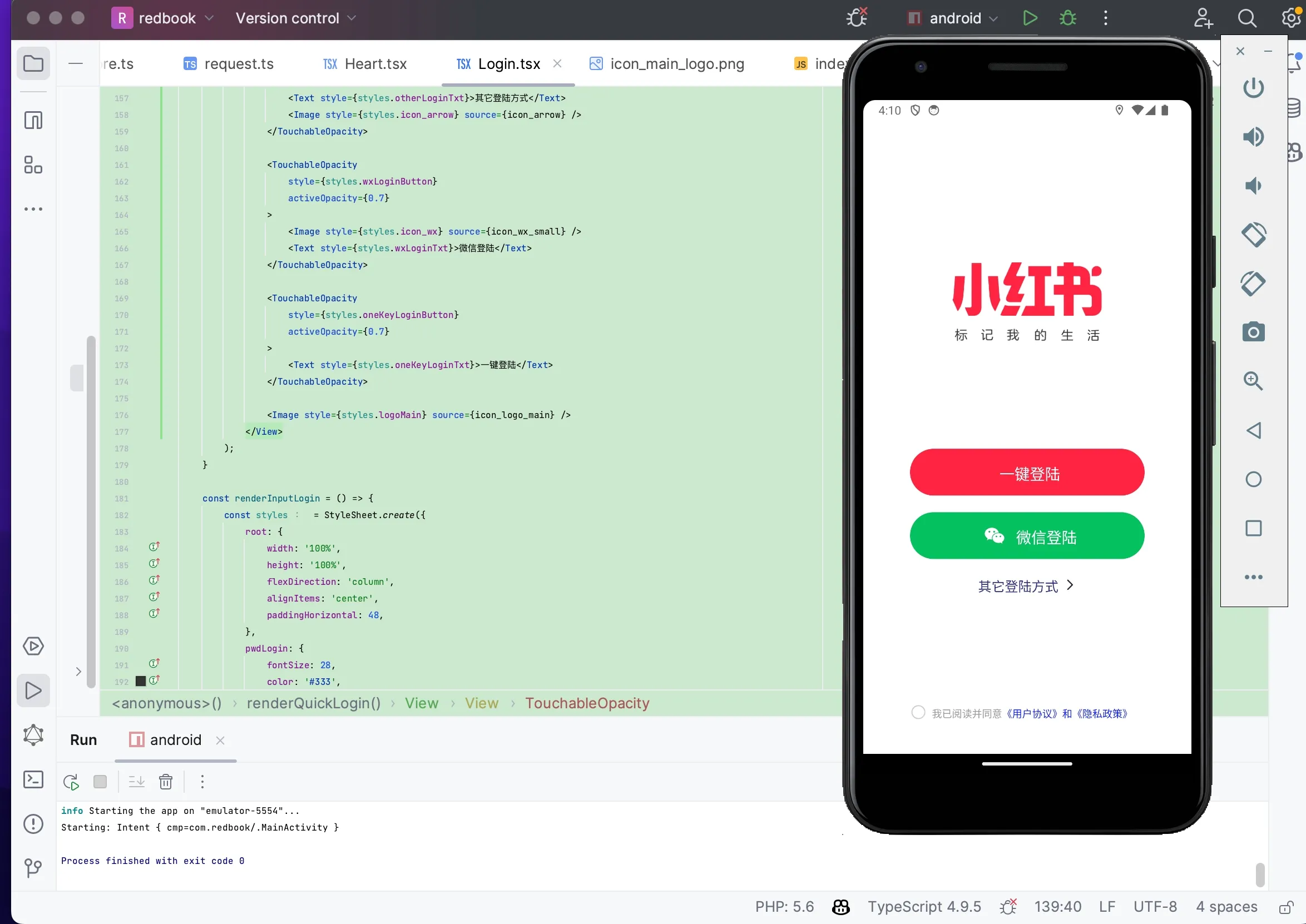Check the agreement radio button in app
Screen dimensions: 1306x924
click(x=918, y=713)
